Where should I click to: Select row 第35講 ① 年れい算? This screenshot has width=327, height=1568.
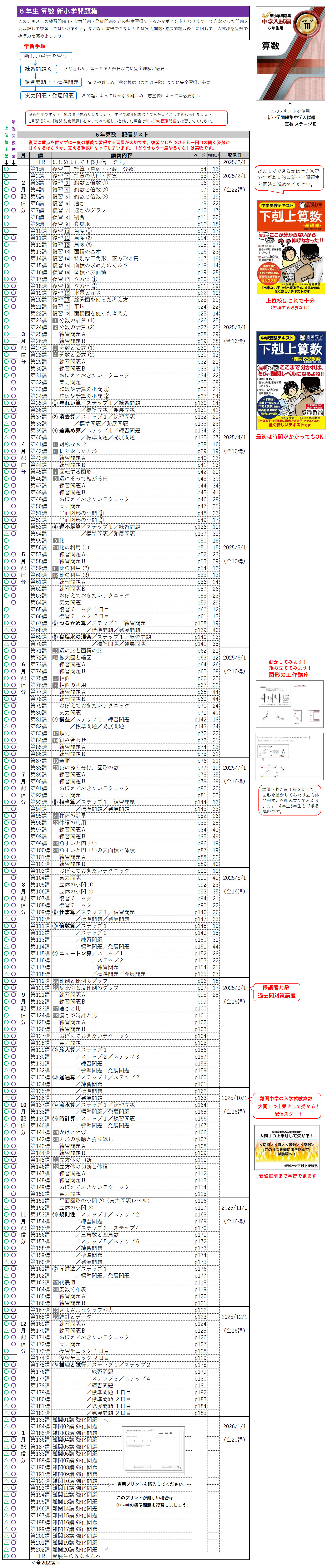[x=125, y=403]
